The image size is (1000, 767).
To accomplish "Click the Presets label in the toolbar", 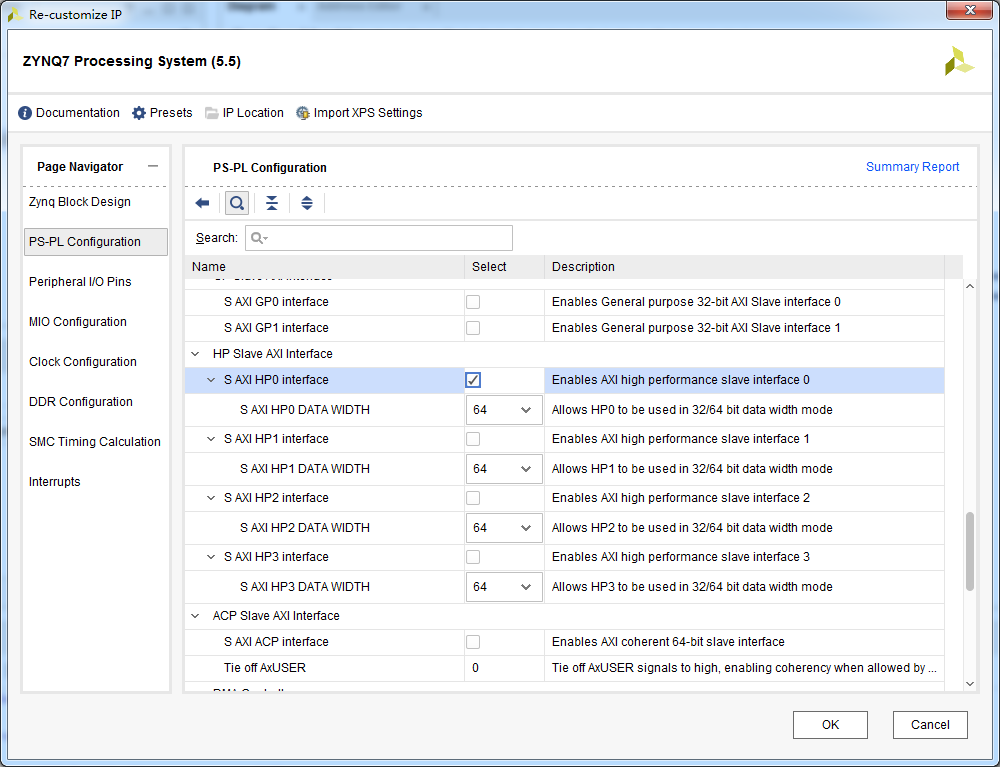I will (x=171, y=113).
